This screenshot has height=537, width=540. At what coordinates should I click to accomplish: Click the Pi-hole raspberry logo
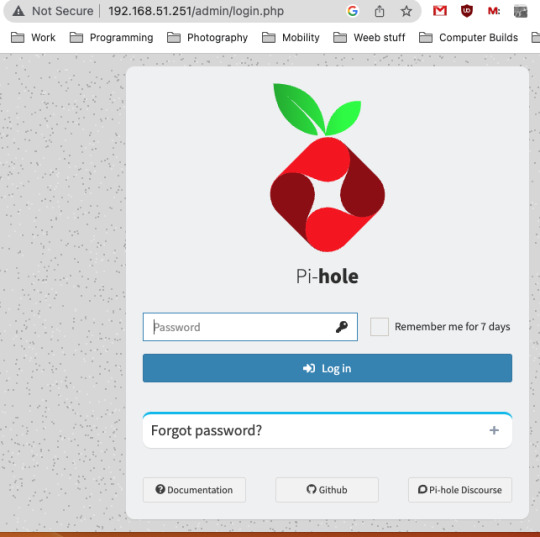pyautogui.click(x=327, y=167)
